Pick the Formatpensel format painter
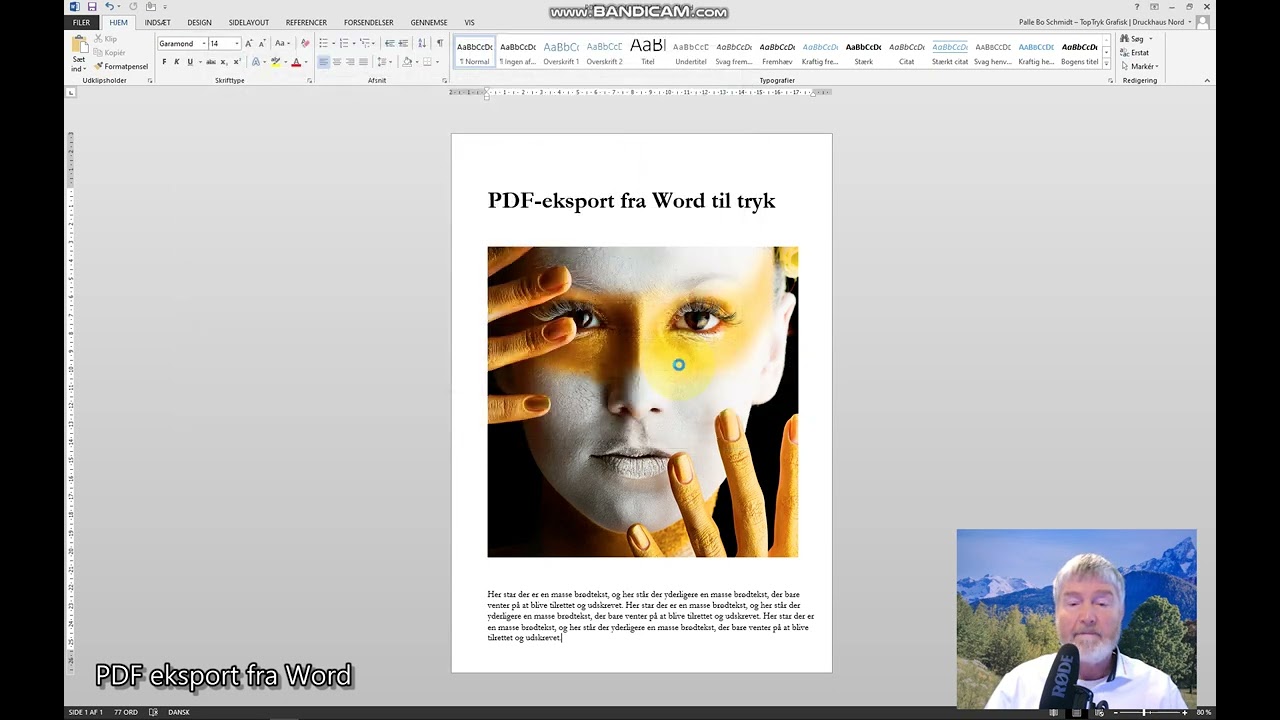This screenshot has width=1280, height=720. [121, 66]
